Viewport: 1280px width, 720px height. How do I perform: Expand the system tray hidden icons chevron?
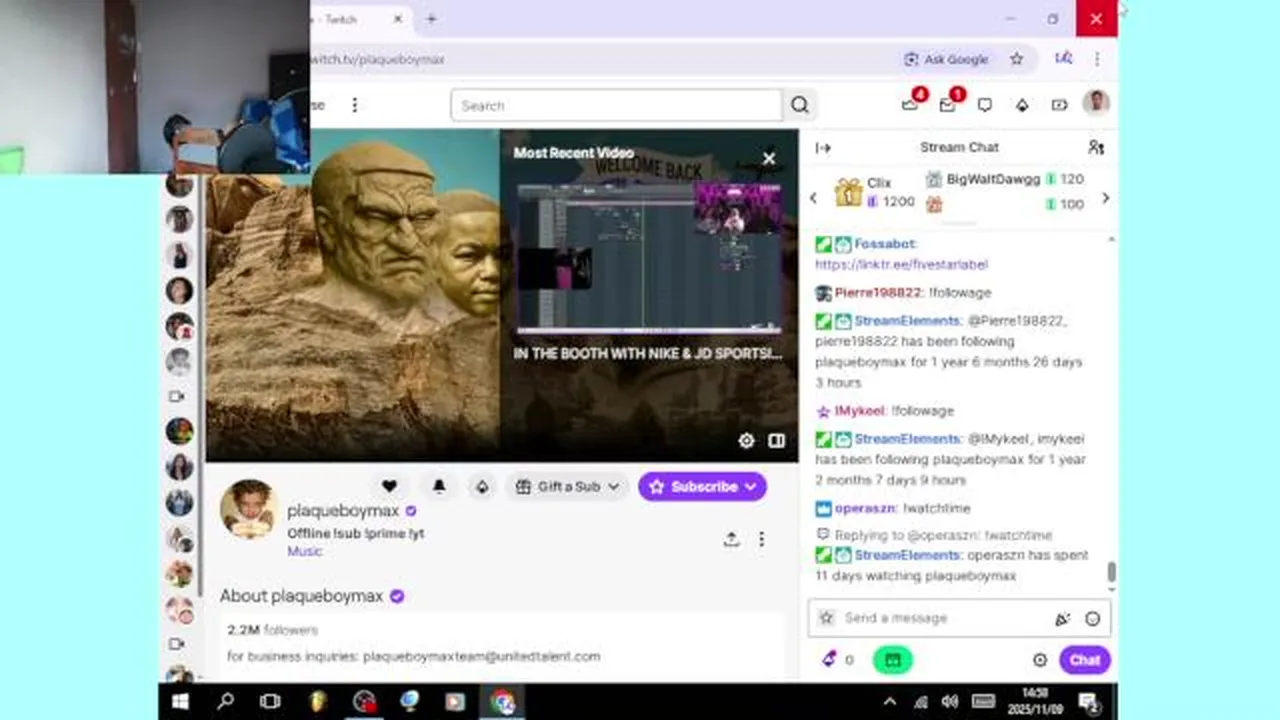[890, 702]
